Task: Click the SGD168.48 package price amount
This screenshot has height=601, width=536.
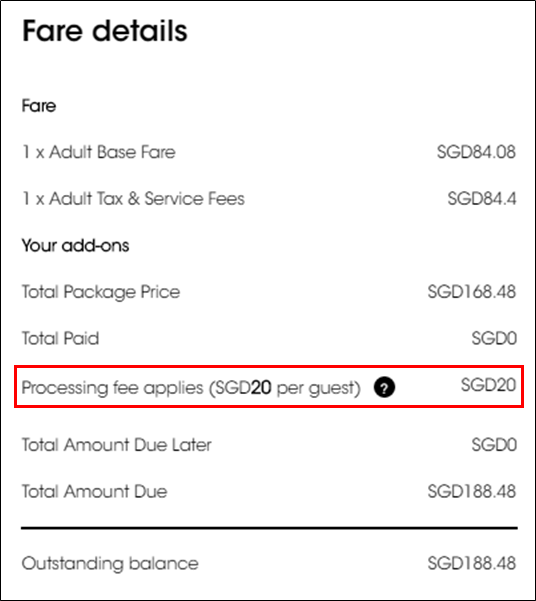Action: pyautogui.click(x=472, y=292)
